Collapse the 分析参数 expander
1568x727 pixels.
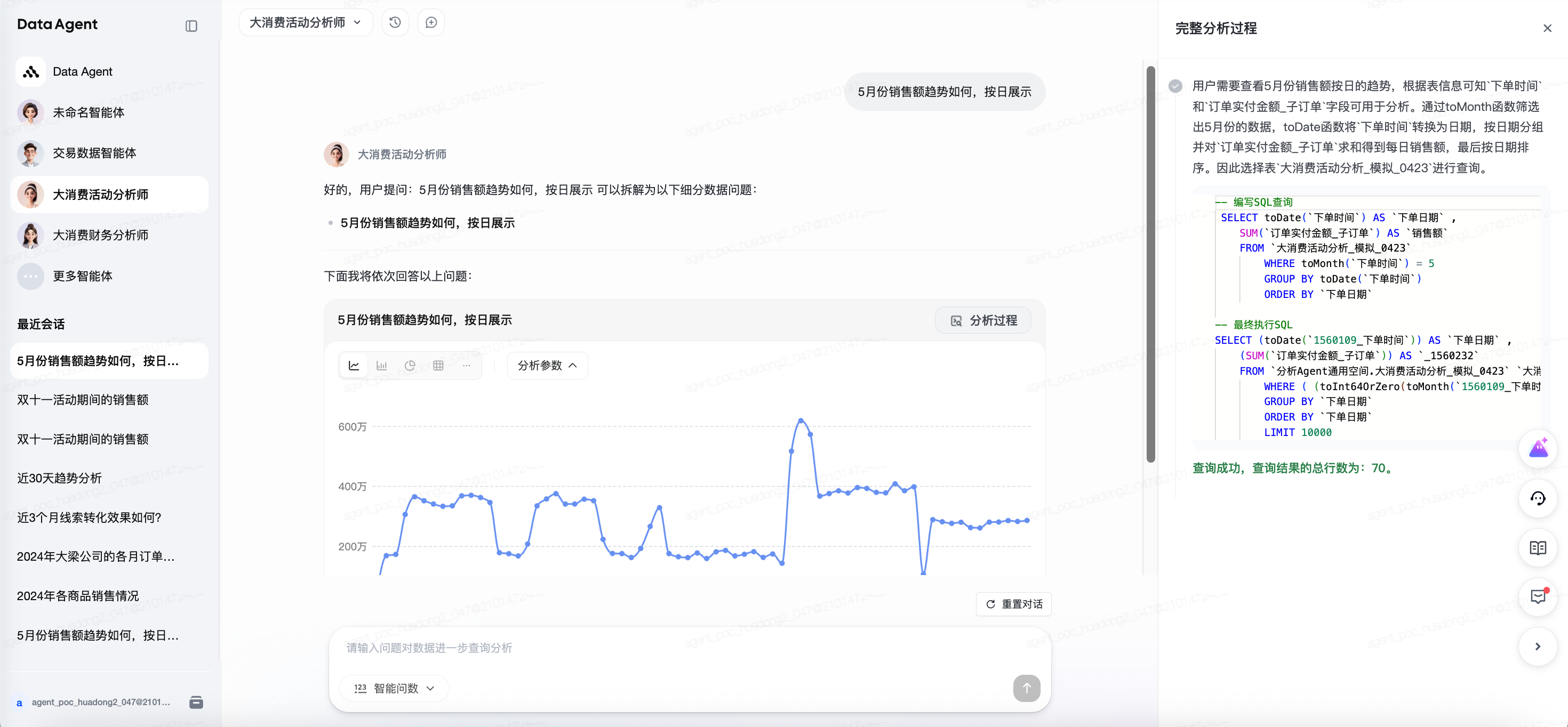pyautogui.click(x=547, y=366)
